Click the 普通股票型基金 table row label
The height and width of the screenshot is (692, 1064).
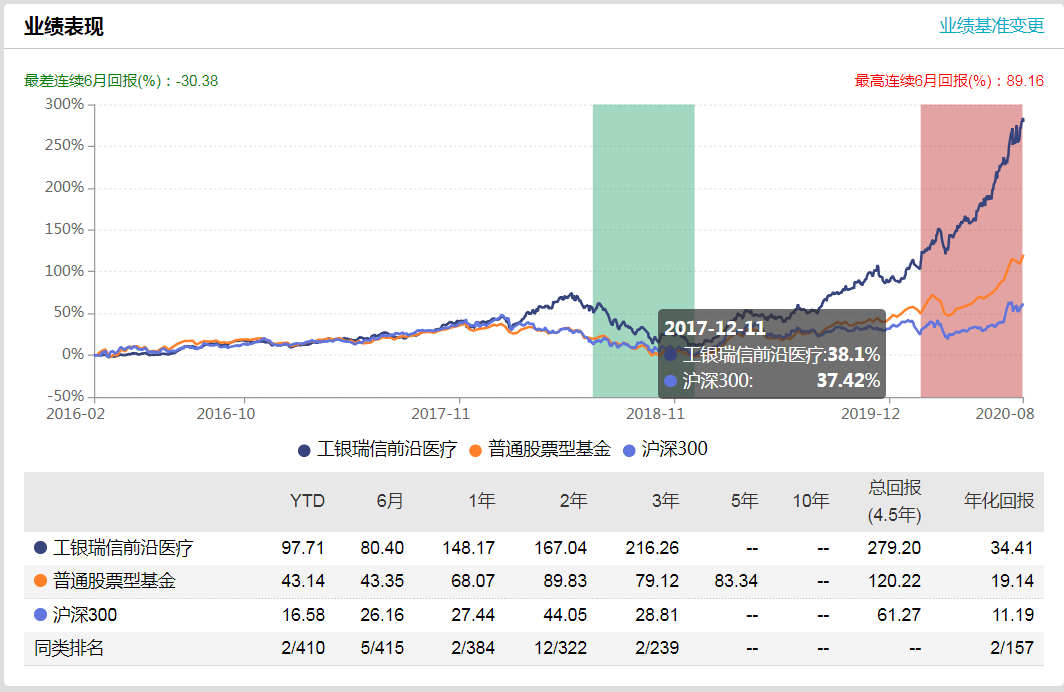pyautogui.click(x=115, y=581)
